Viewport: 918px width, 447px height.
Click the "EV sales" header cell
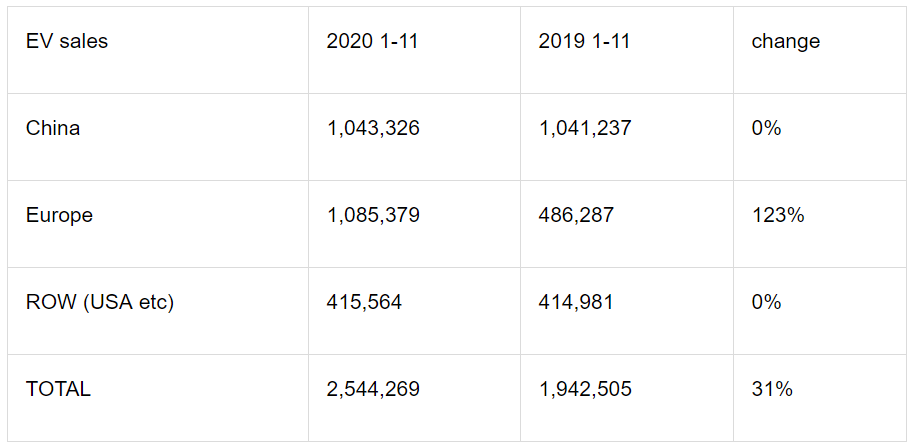67,41
